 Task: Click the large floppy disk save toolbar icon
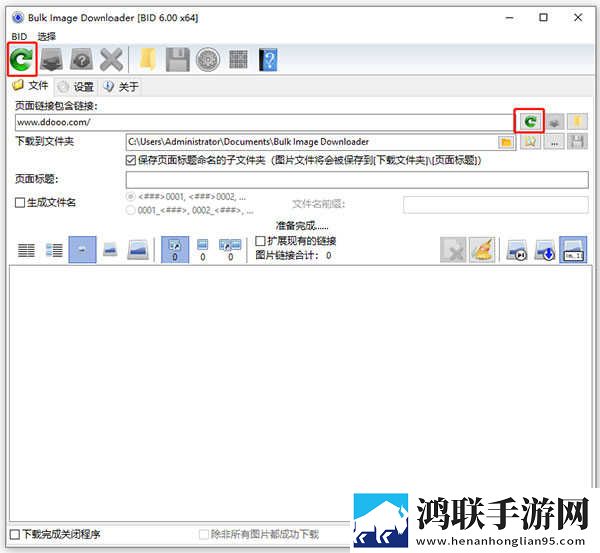[x=178, y=59]
